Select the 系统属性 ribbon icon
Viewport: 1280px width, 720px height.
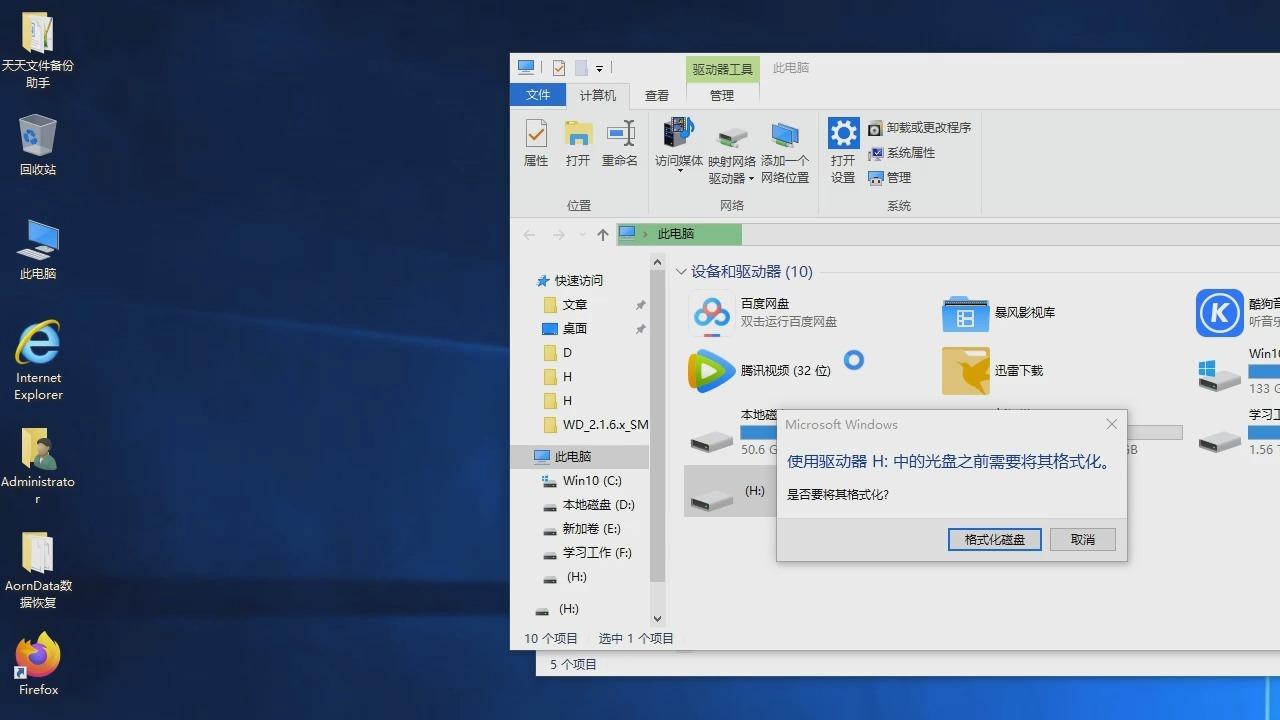click(907, 152)
